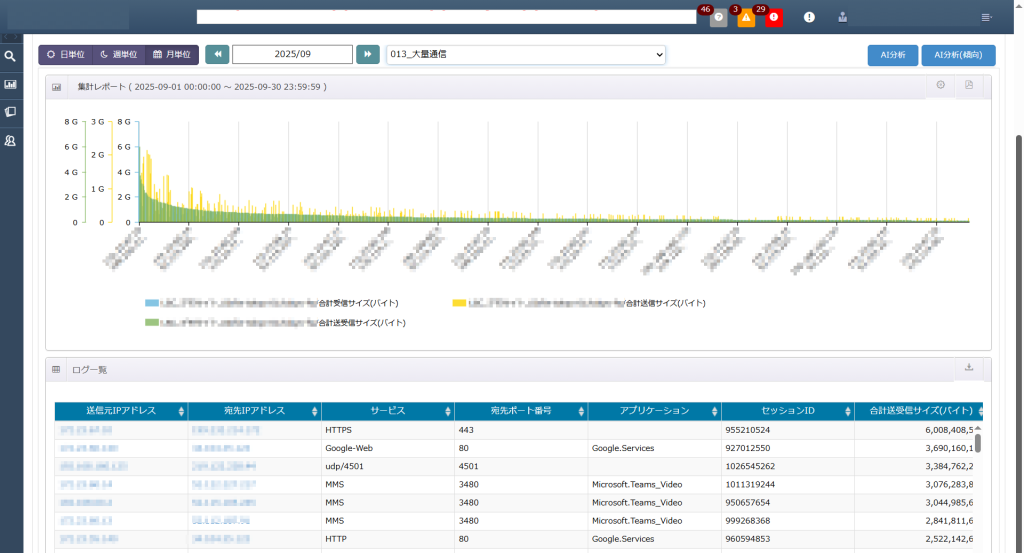This screenshot has height=553, width=1024.
Task: Sort by セッションID column header
Action: (787, 411)
